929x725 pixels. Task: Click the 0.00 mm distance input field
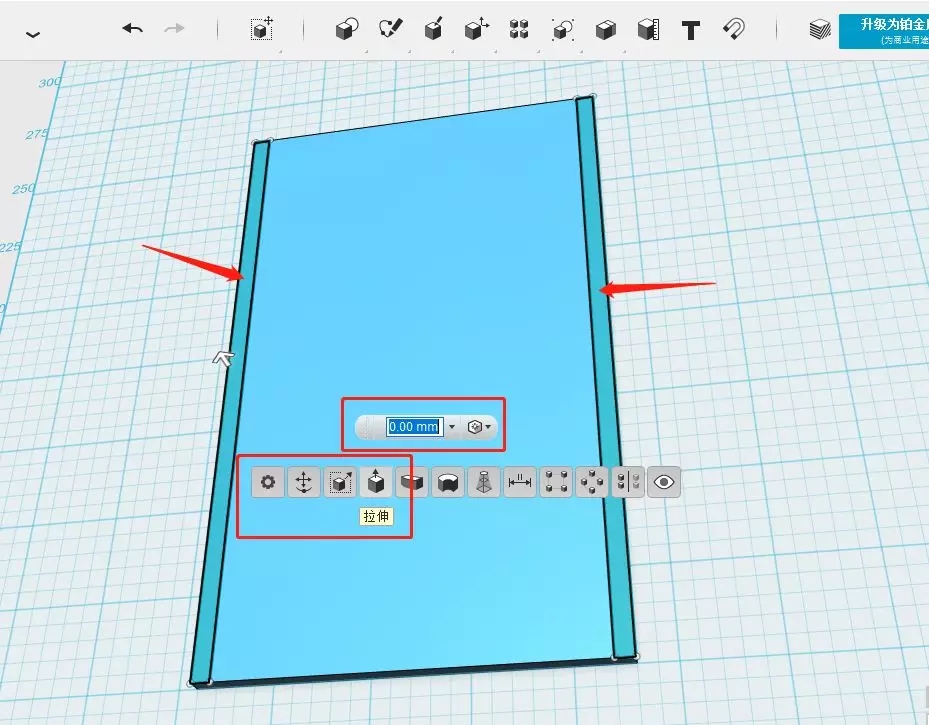tap(413, 427)
